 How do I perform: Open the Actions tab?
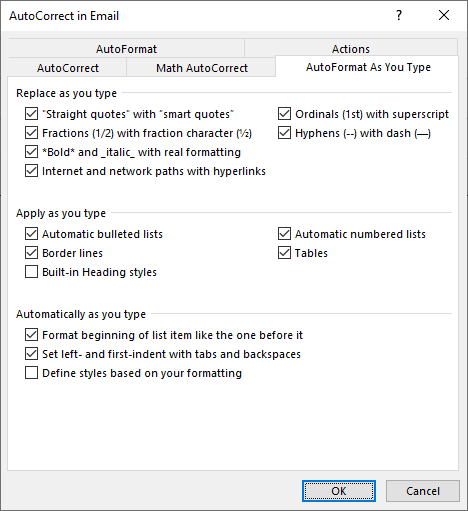pyautogui.click(x=351, y=49)
